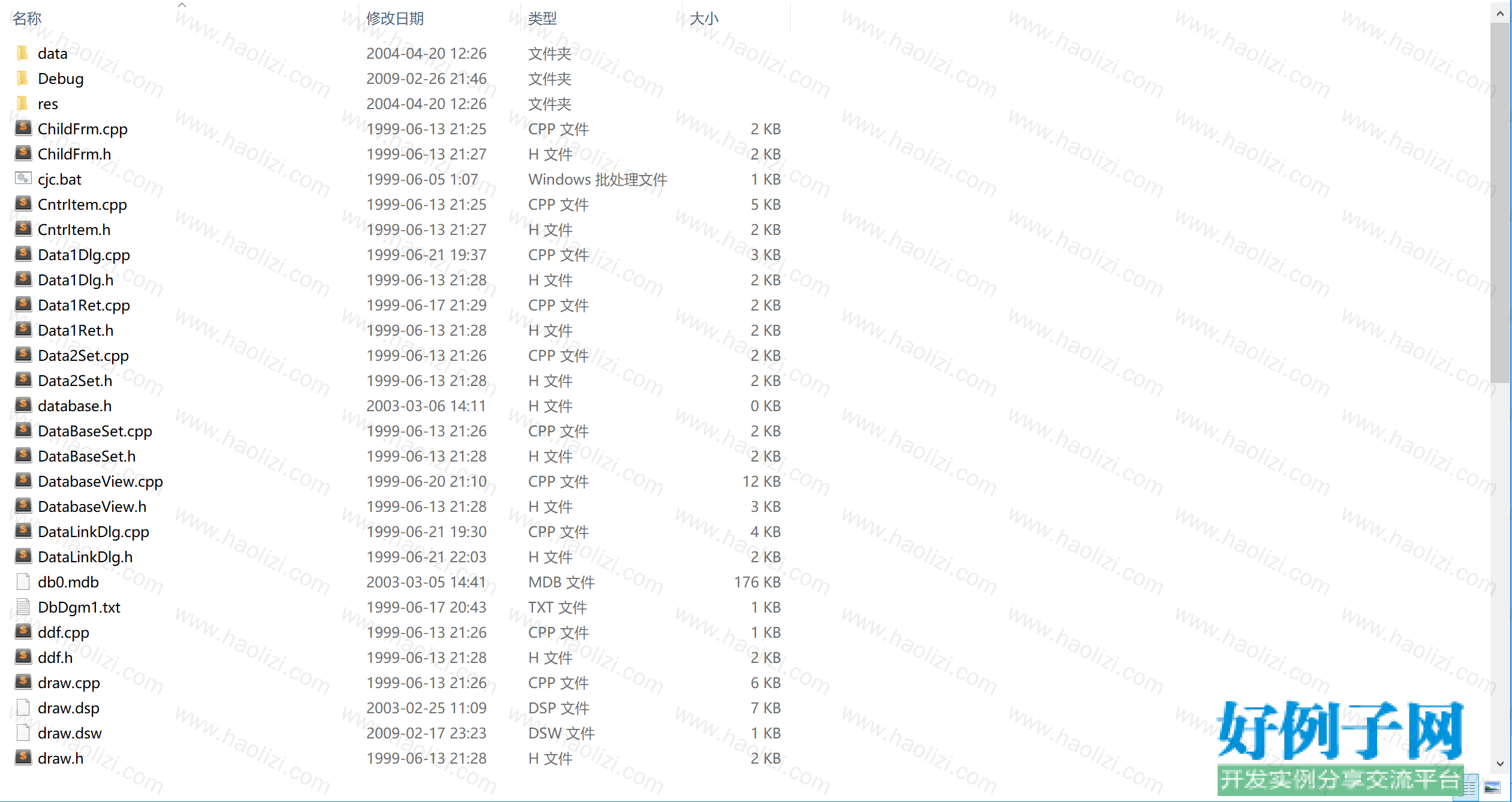1512x802 pixels.
Task: Click the 0 KB size cell
Action: coord(766,406)
